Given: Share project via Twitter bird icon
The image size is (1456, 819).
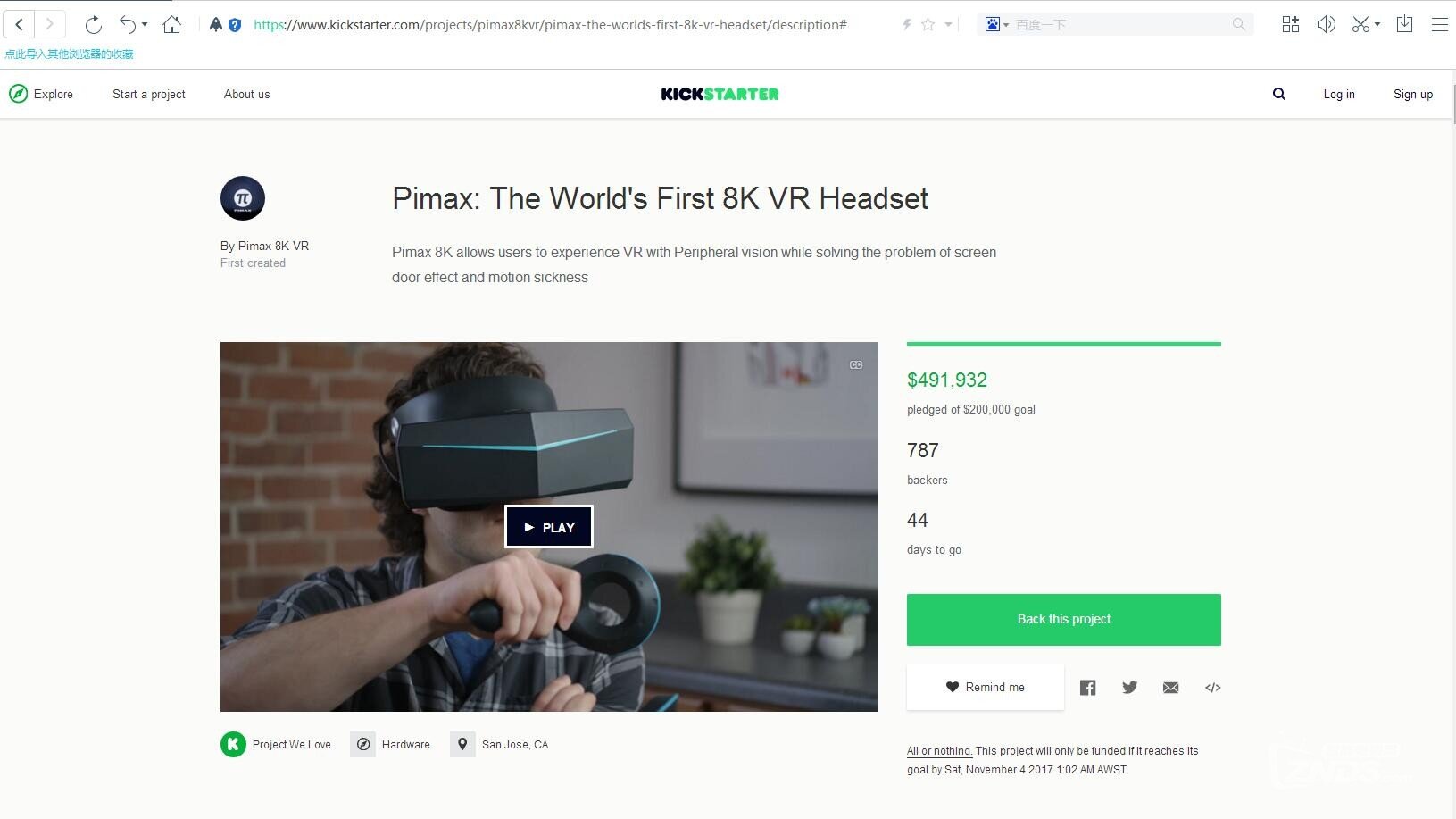Looking at the screenshot, I should tap(1129, 687).
